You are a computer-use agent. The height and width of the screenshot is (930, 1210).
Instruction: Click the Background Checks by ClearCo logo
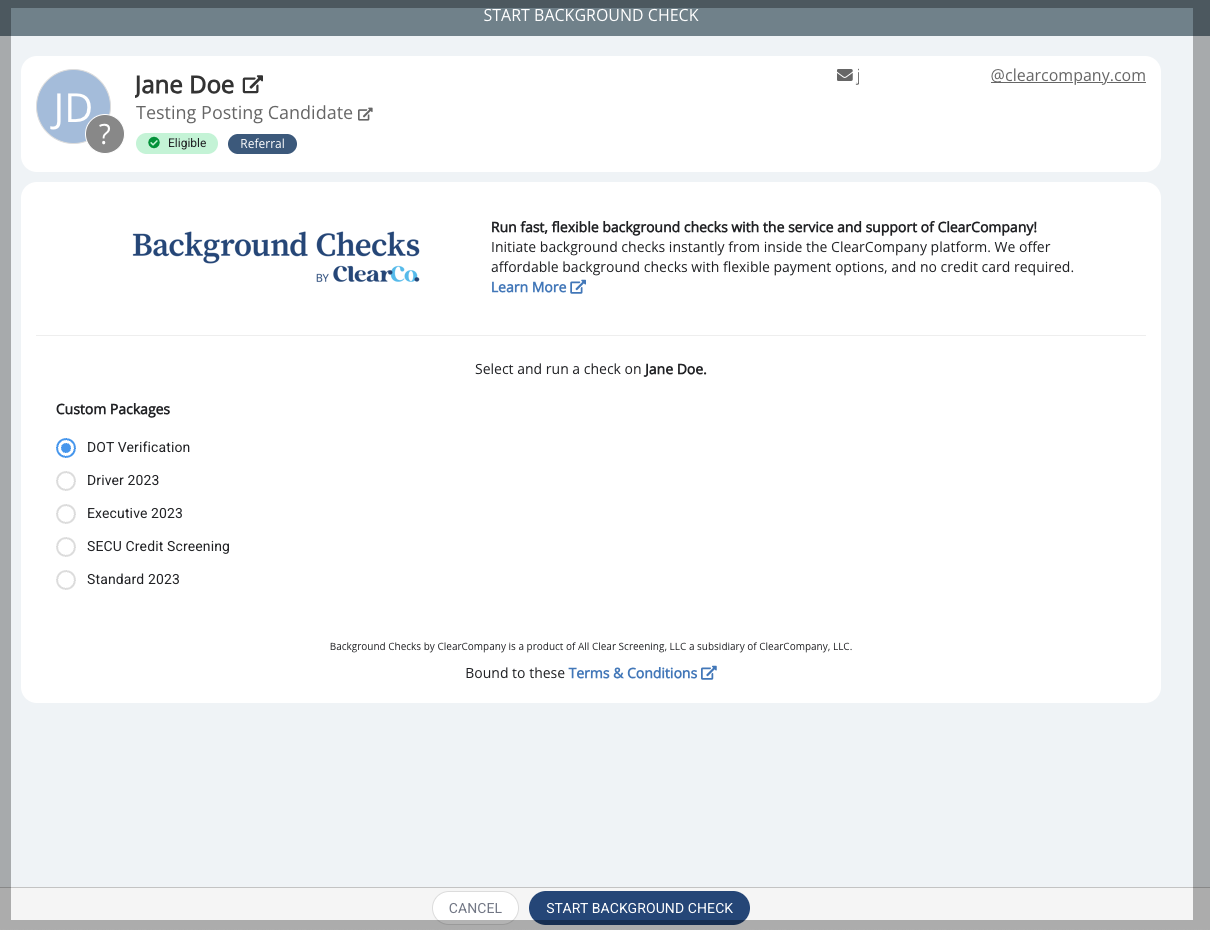[x=276, y=256]
